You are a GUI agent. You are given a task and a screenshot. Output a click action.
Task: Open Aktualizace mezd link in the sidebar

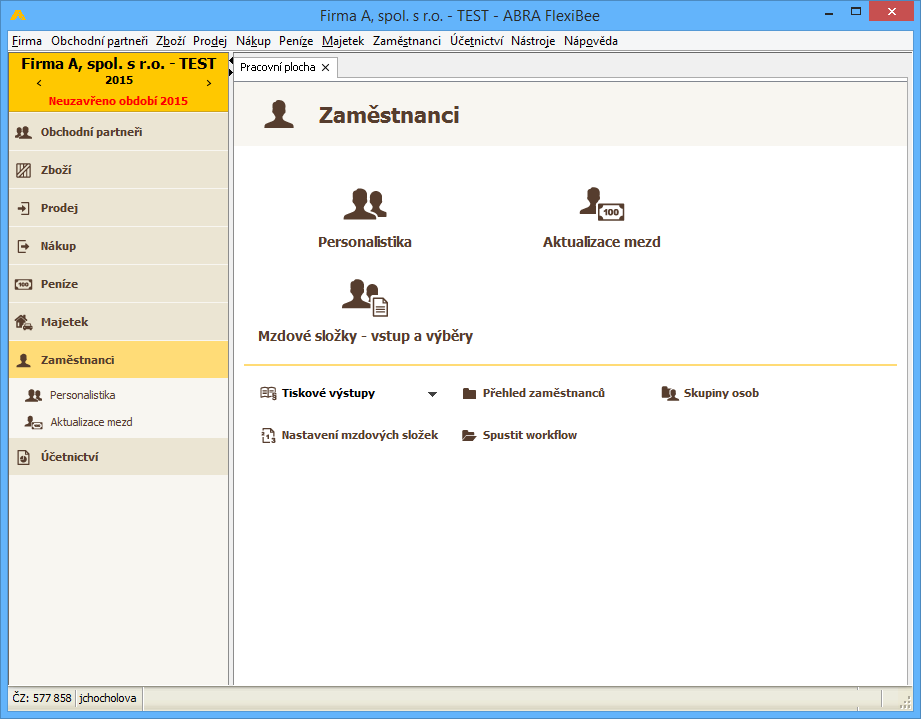click(x=91, y=422)
